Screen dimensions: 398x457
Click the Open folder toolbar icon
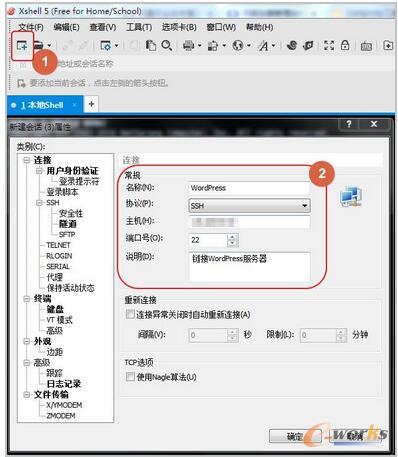coord(39,45)
